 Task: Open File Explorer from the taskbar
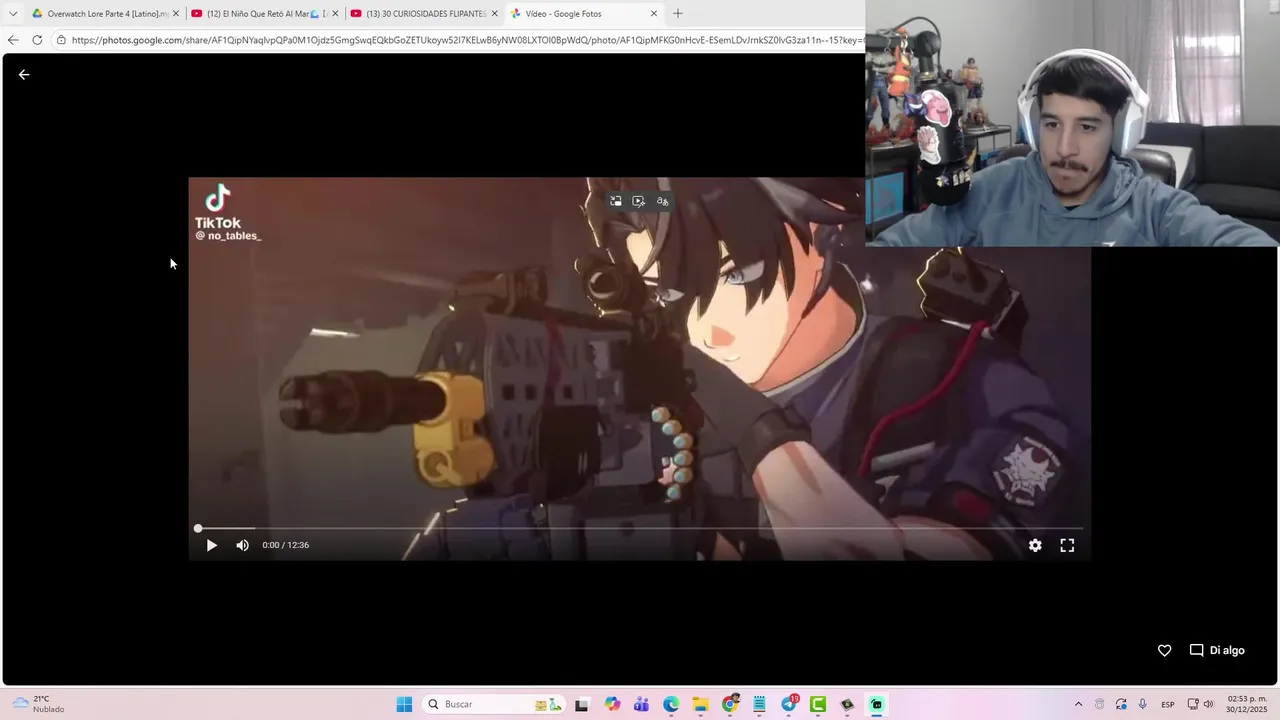pyautogui.click(x=700, y=704)
